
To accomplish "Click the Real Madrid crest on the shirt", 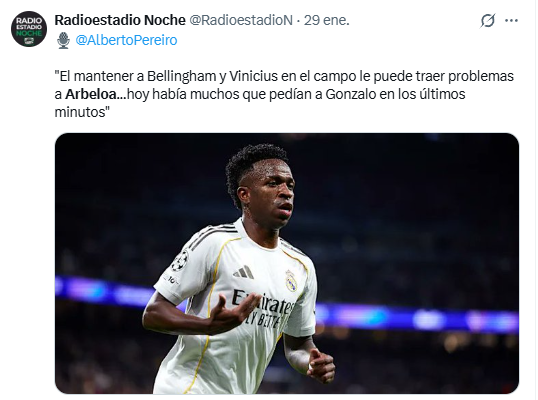I will [291, 281].
